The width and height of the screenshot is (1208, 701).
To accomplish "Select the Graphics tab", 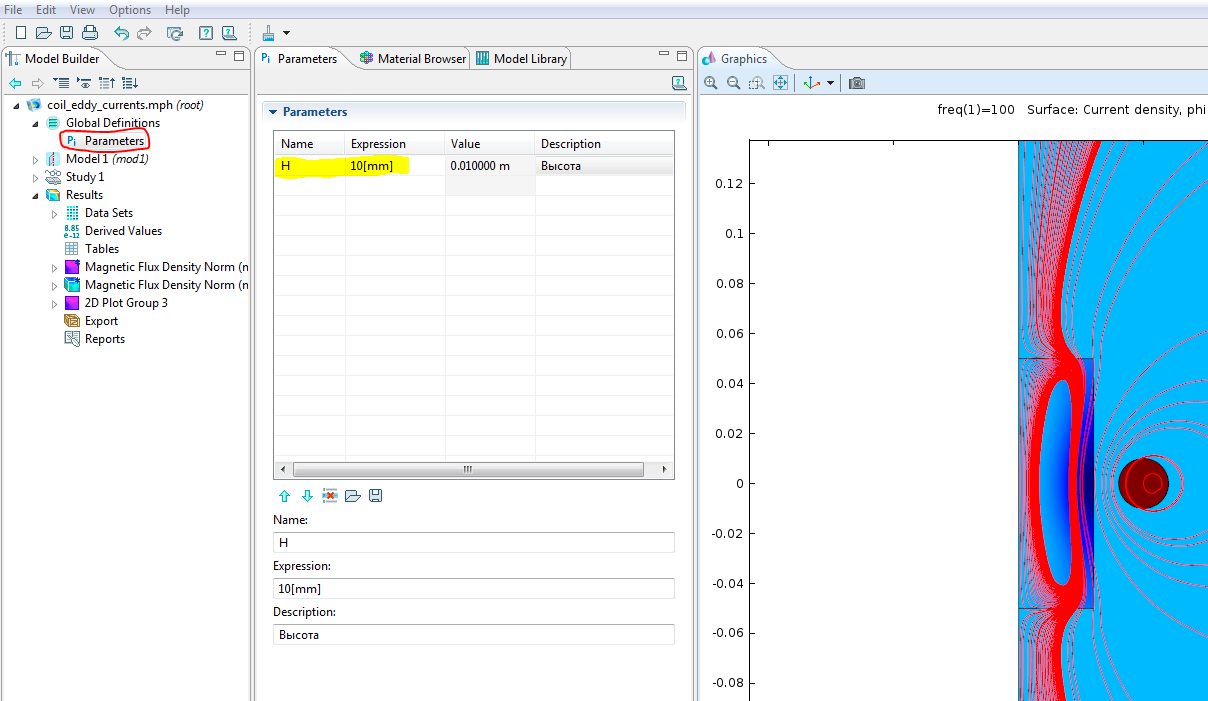I will (x=734, y=59).
